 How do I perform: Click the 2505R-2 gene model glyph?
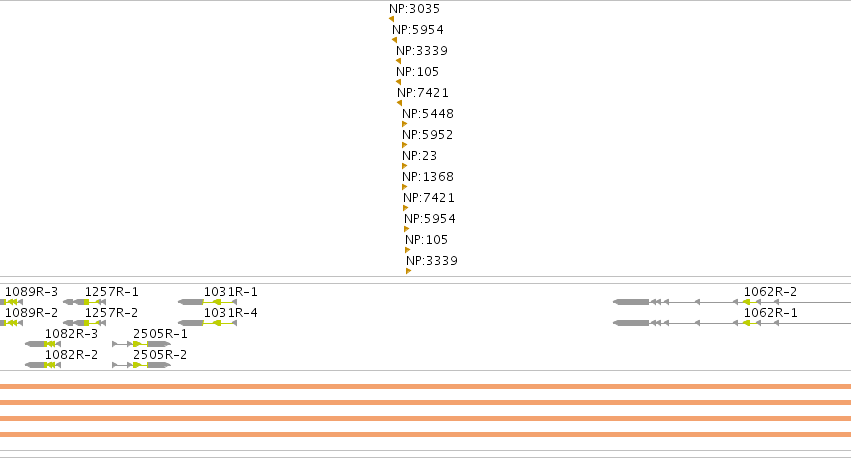(142, 365)
